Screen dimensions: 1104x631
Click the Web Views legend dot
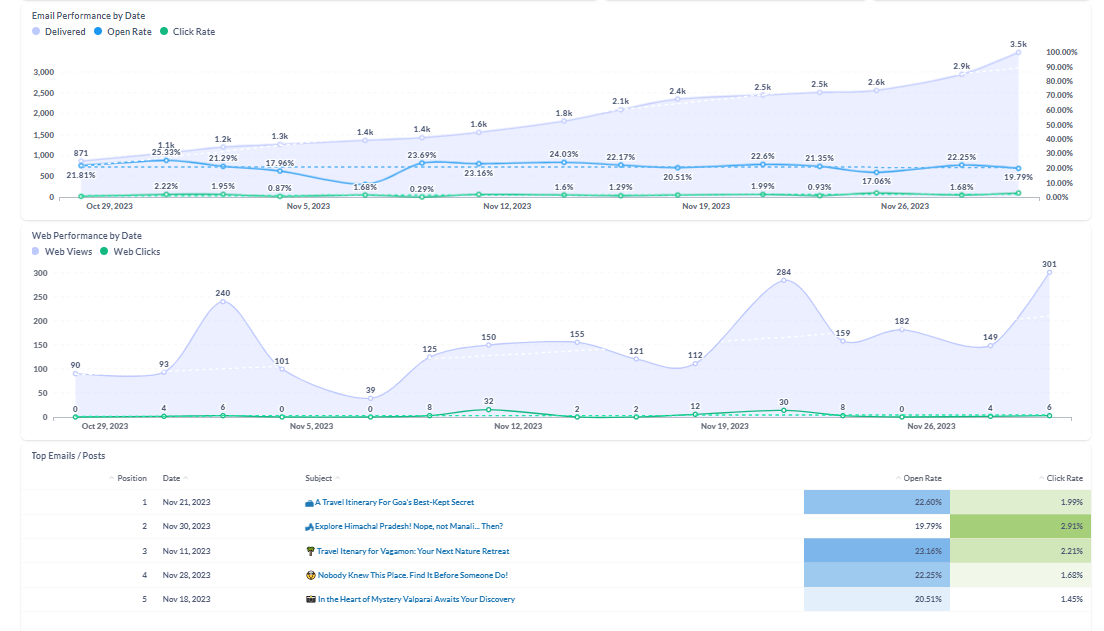[x=37, y=252]
